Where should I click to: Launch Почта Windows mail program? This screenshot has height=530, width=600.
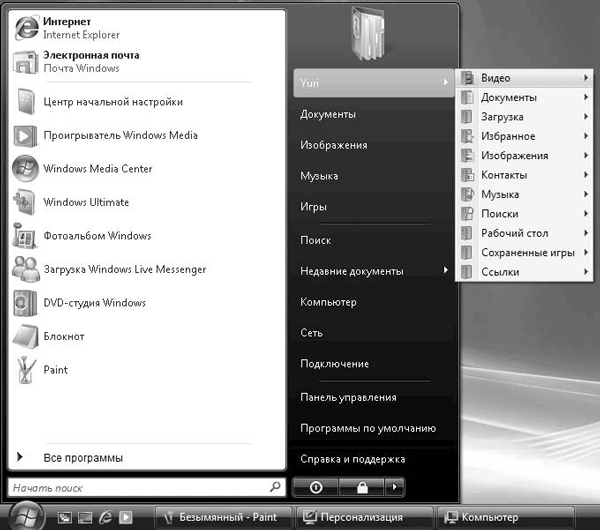90,61
